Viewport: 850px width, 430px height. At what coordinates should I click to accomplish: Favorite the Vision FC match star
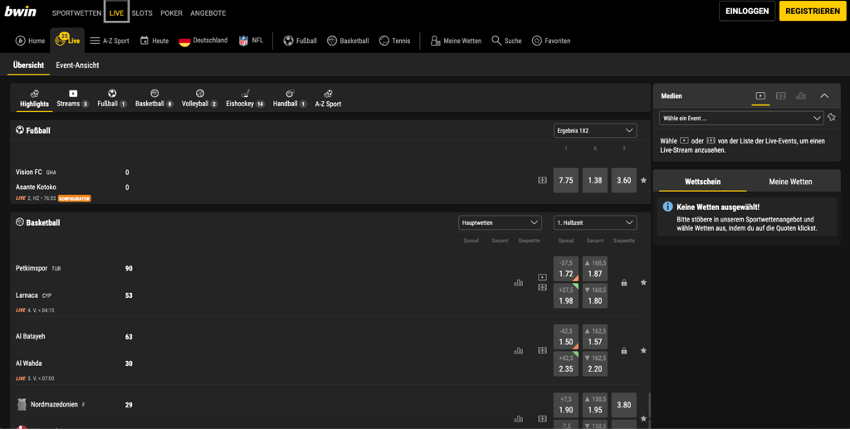click(x=643, y=181)
